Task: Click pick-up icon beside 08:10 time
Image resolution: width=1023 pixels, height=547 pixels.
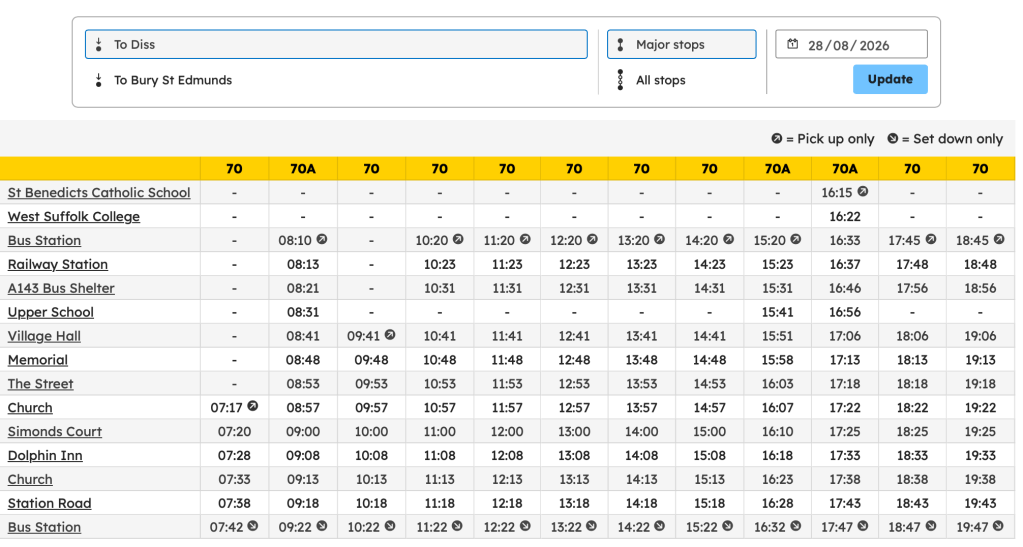Action: (322, 240)
